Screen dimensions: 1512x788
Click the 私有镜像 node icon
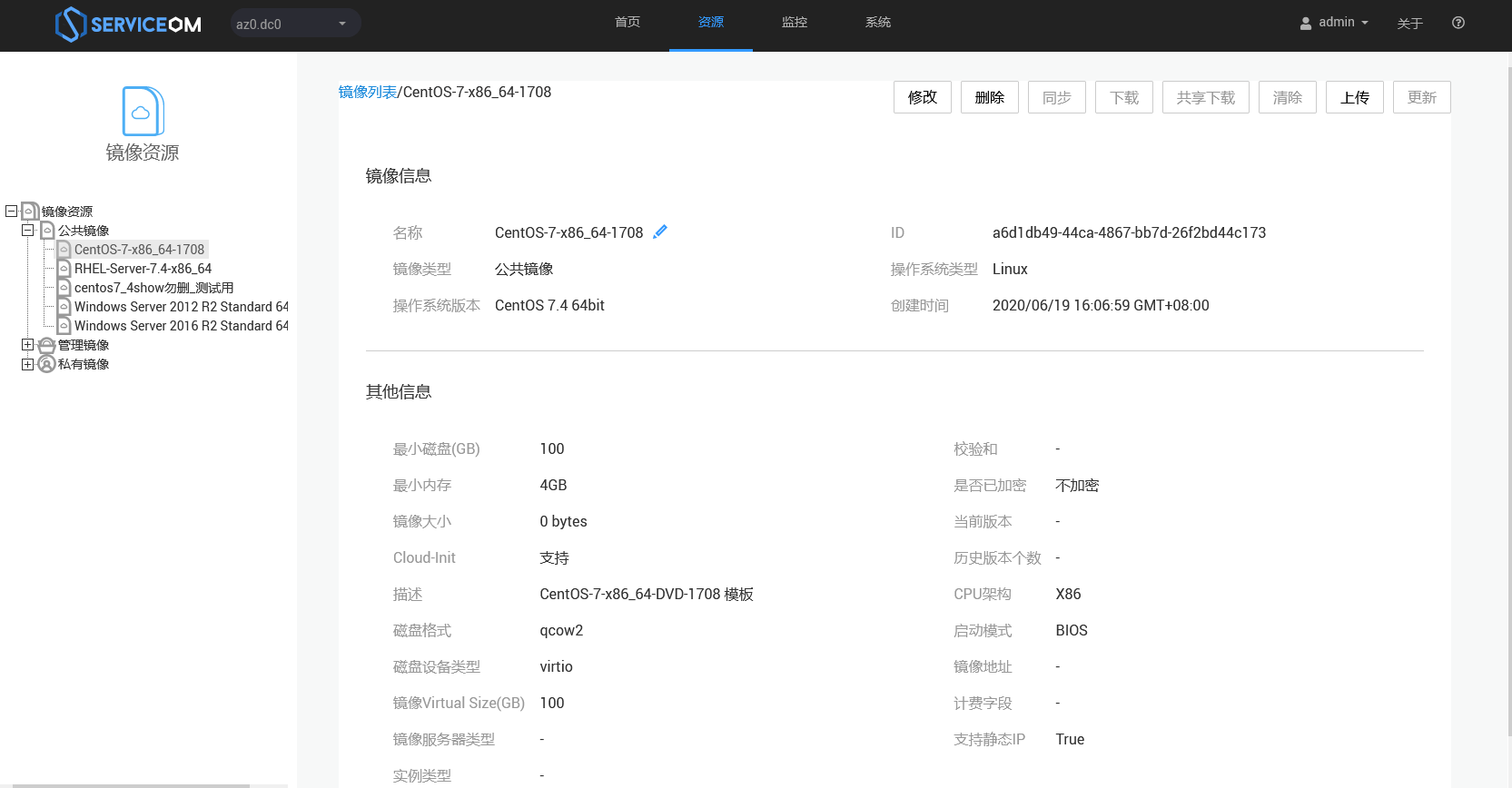point(47,364)
